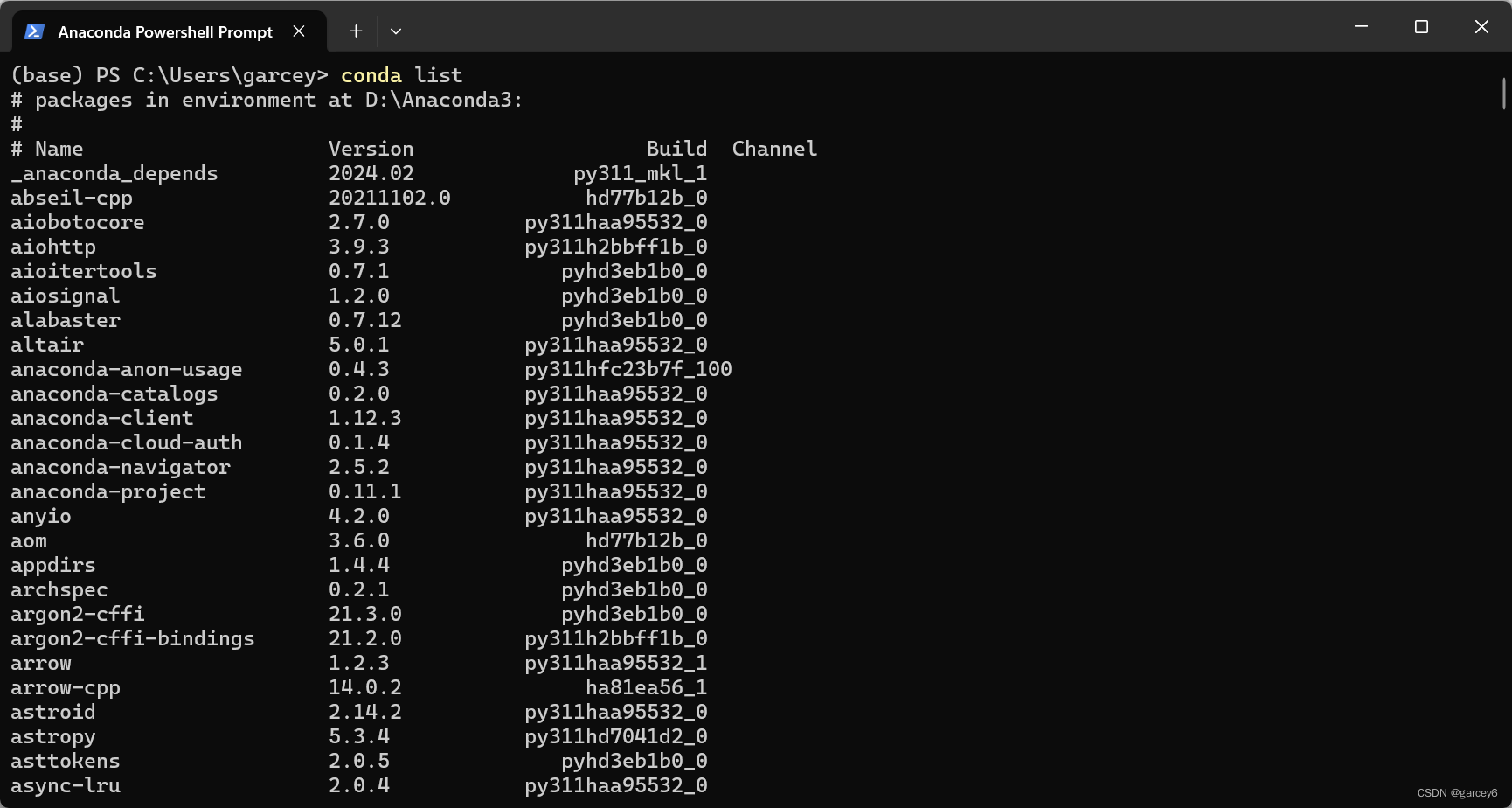Click the 'Build' column header
This screenshot has height=808, width=1512.
(676, 149)
